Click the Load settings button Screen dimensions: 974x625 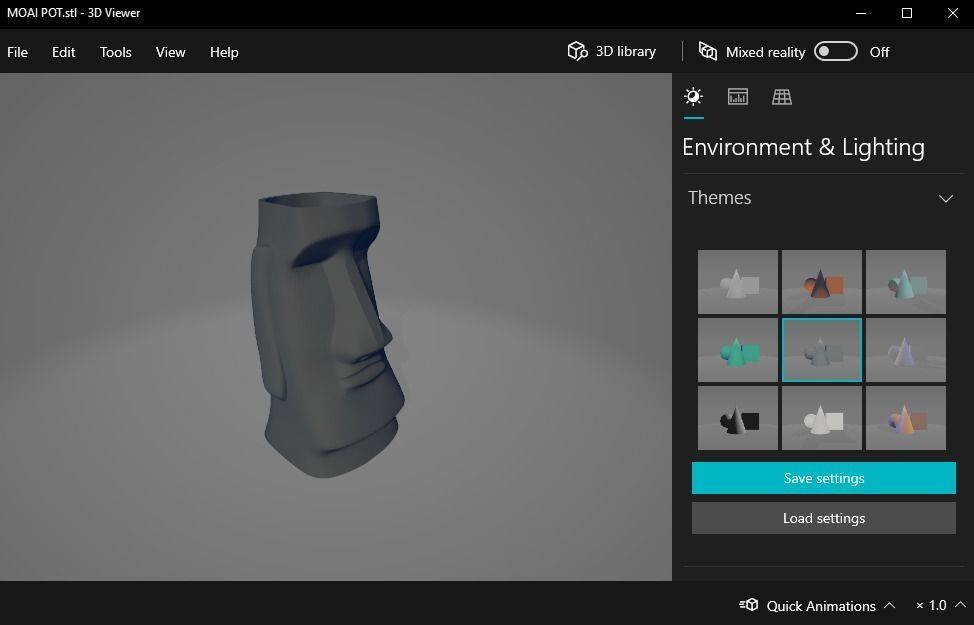pos(824,518)
